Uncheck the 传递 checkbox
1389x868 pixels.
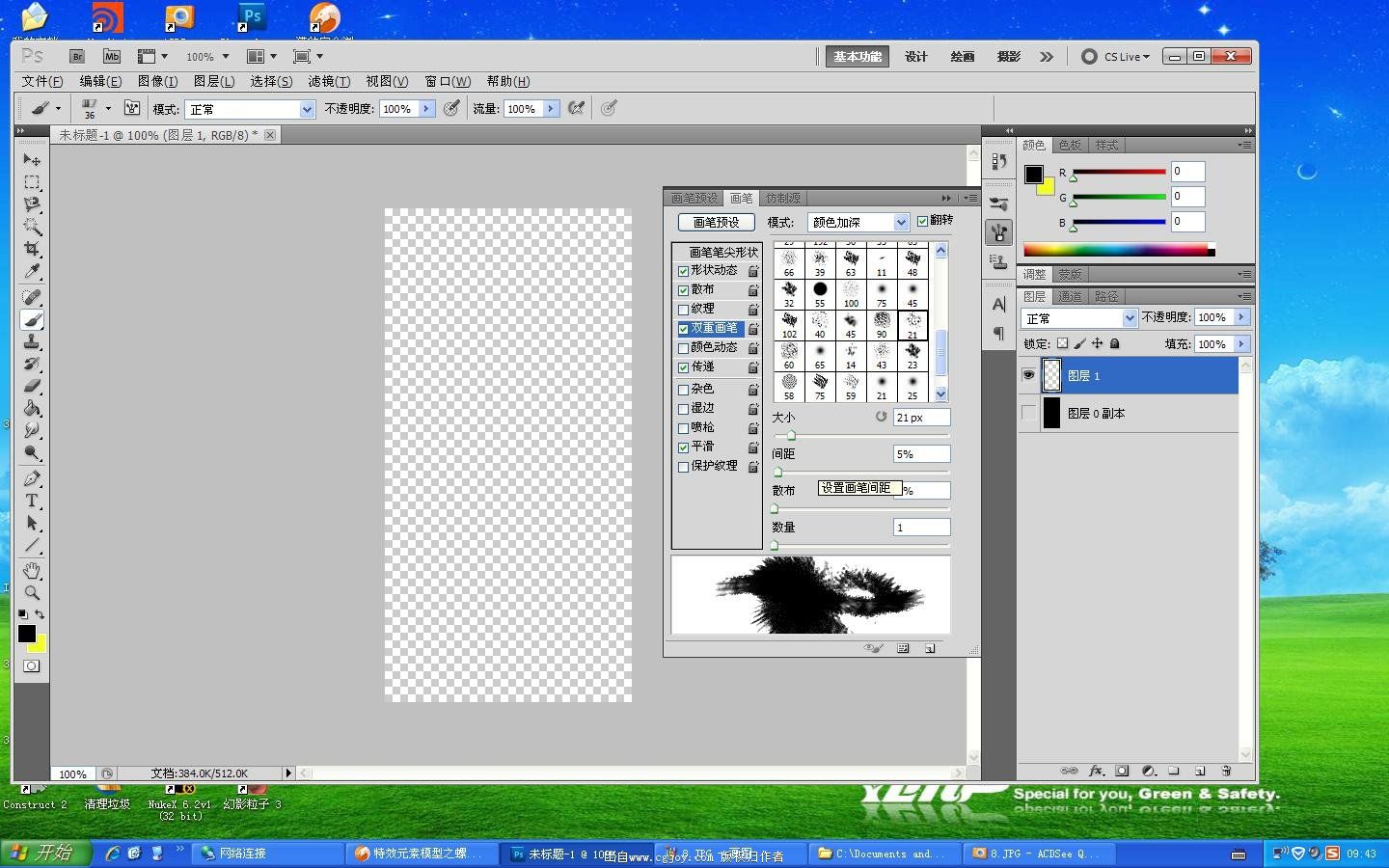tap(683, 367)
